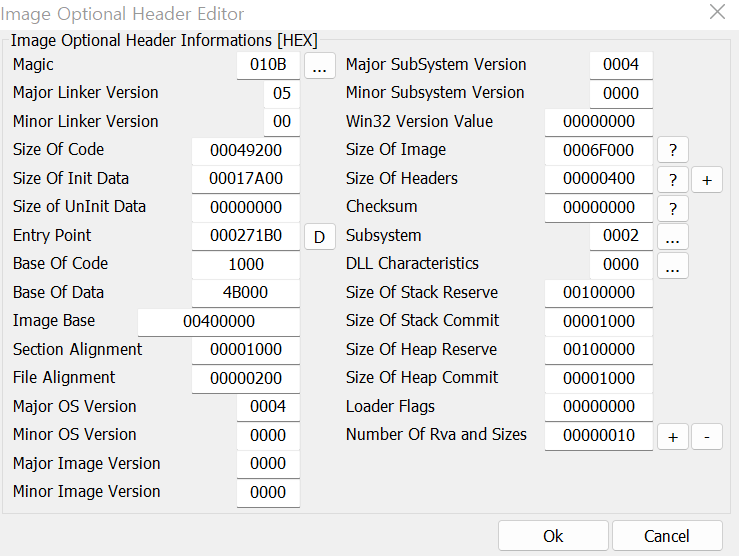The width and height of the screenshot is (739, 556).
Task: Edit the Size Of Stack Reserve field
Action: (x=599, y=293)
